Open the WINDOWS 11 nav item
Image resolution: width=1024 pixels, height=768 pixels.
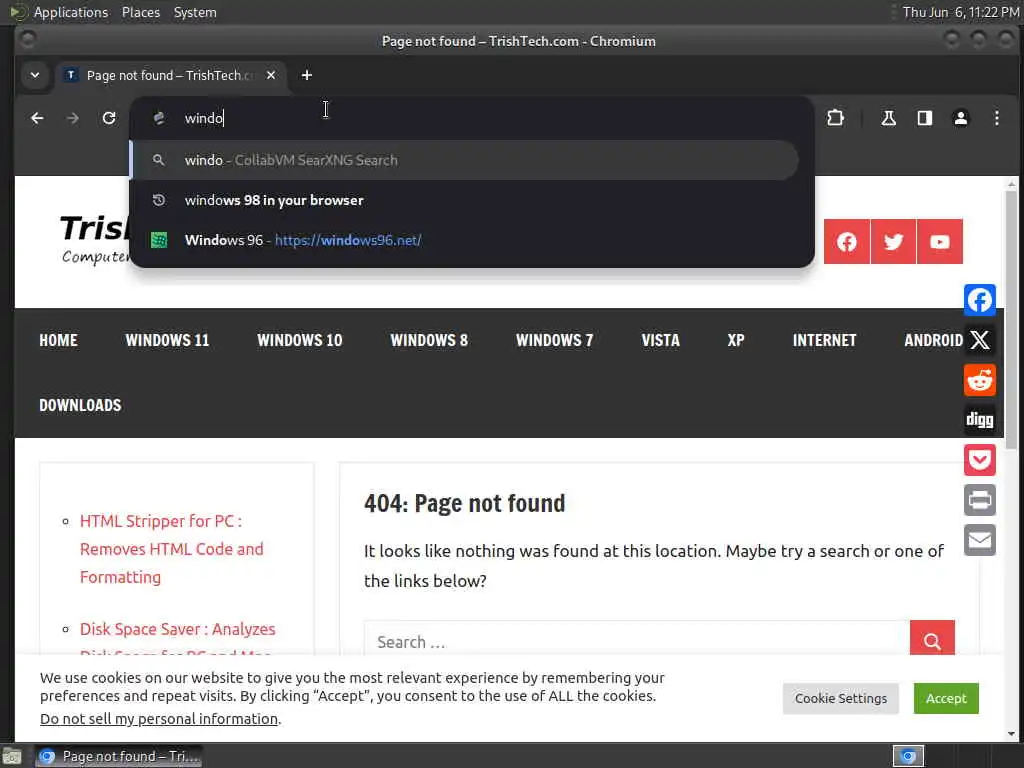(167, 340)
